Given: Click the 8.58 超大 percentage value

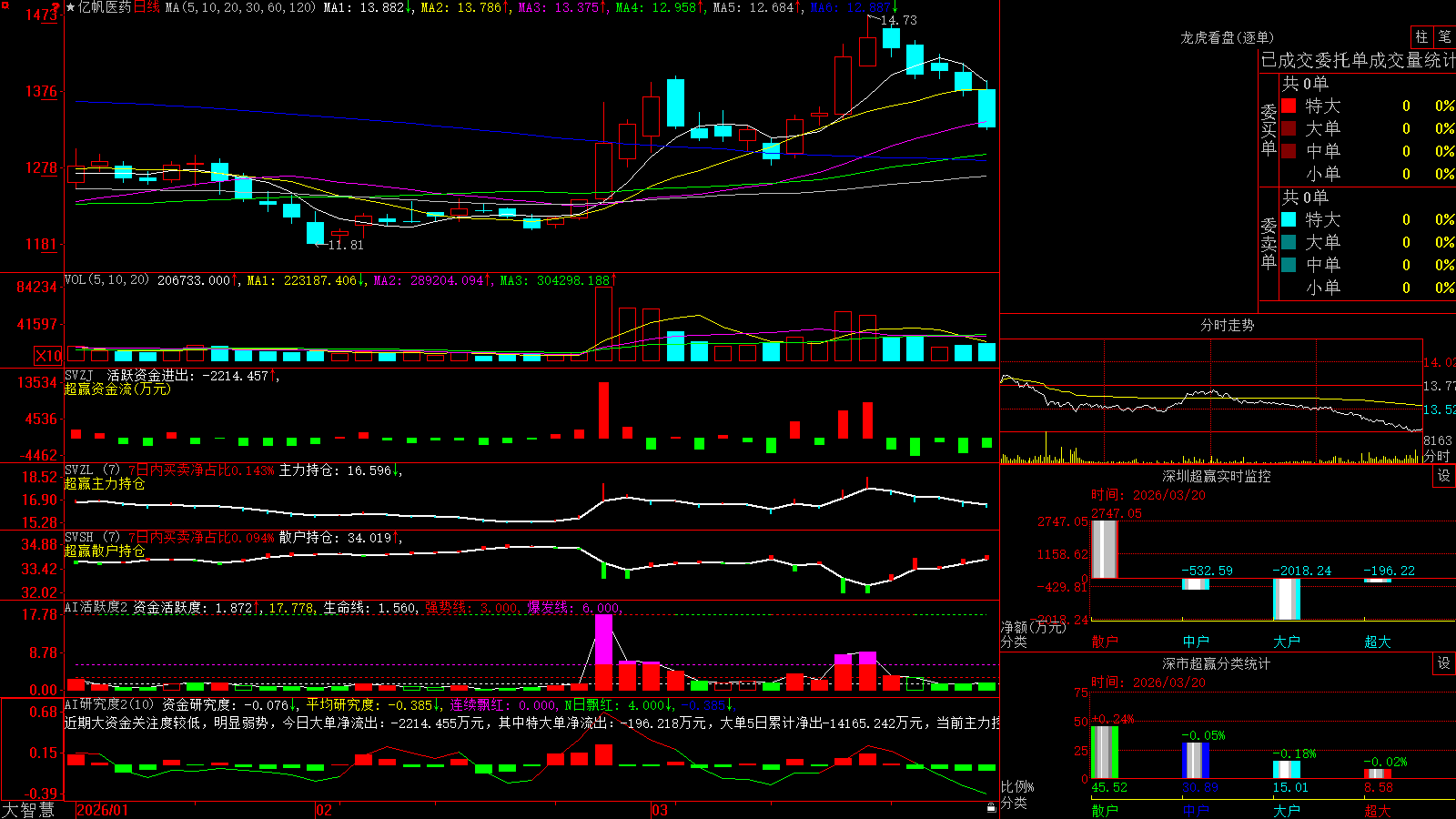Looking at the screenshot, I should pyautogui.click(x=1378, y=787).
